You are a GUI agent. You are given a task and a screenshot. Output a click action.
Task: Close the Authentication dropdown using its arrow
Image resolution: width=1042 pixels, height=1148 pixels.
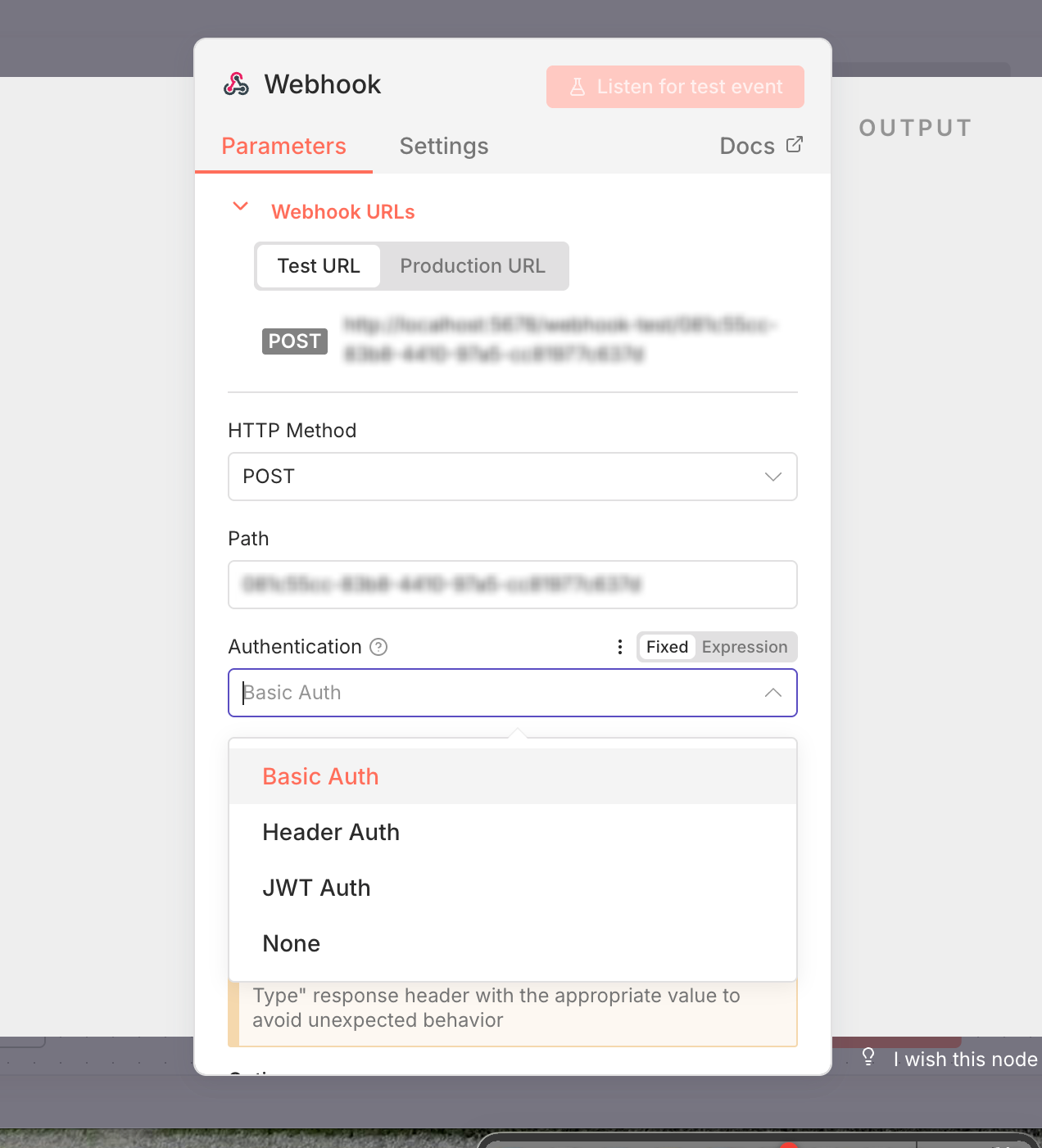772,693
